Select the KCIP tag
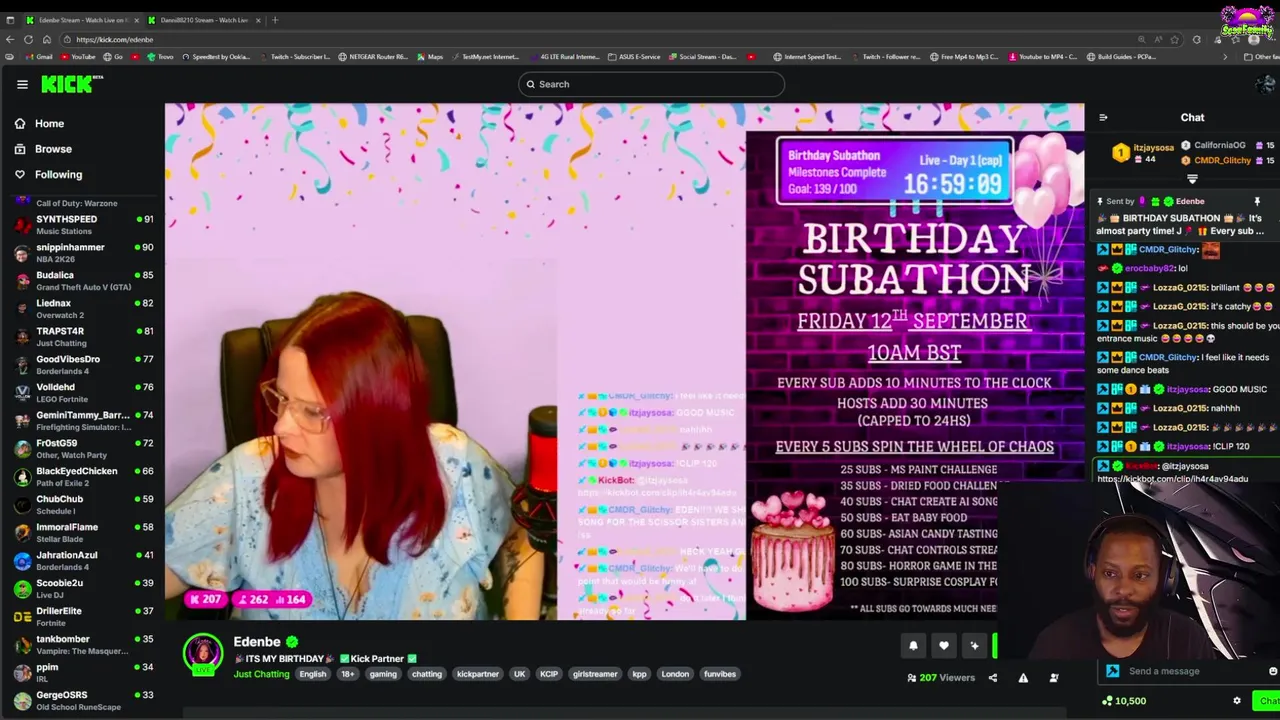 (549, 674)
